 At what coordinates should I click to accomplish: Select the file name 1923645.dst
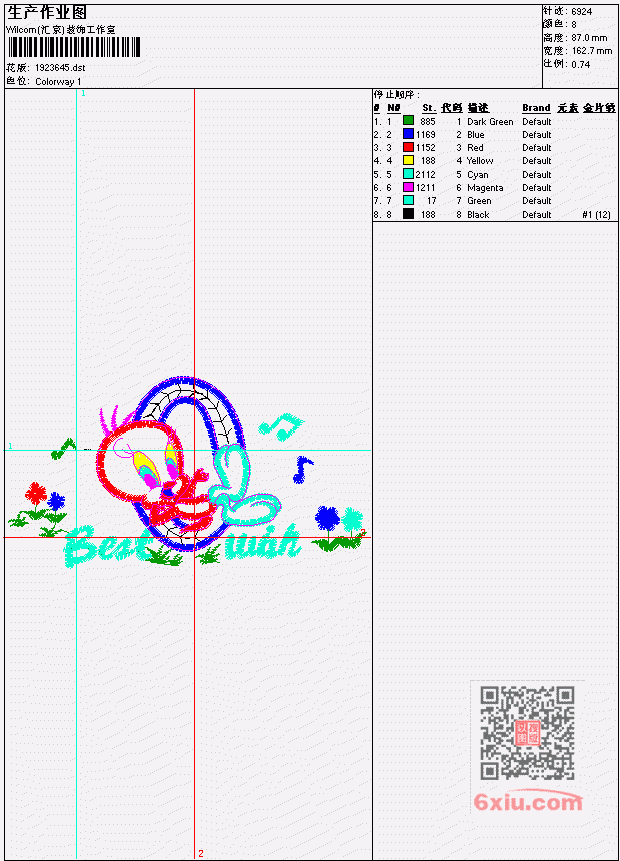pyautogui.click(x=60, y=68)
